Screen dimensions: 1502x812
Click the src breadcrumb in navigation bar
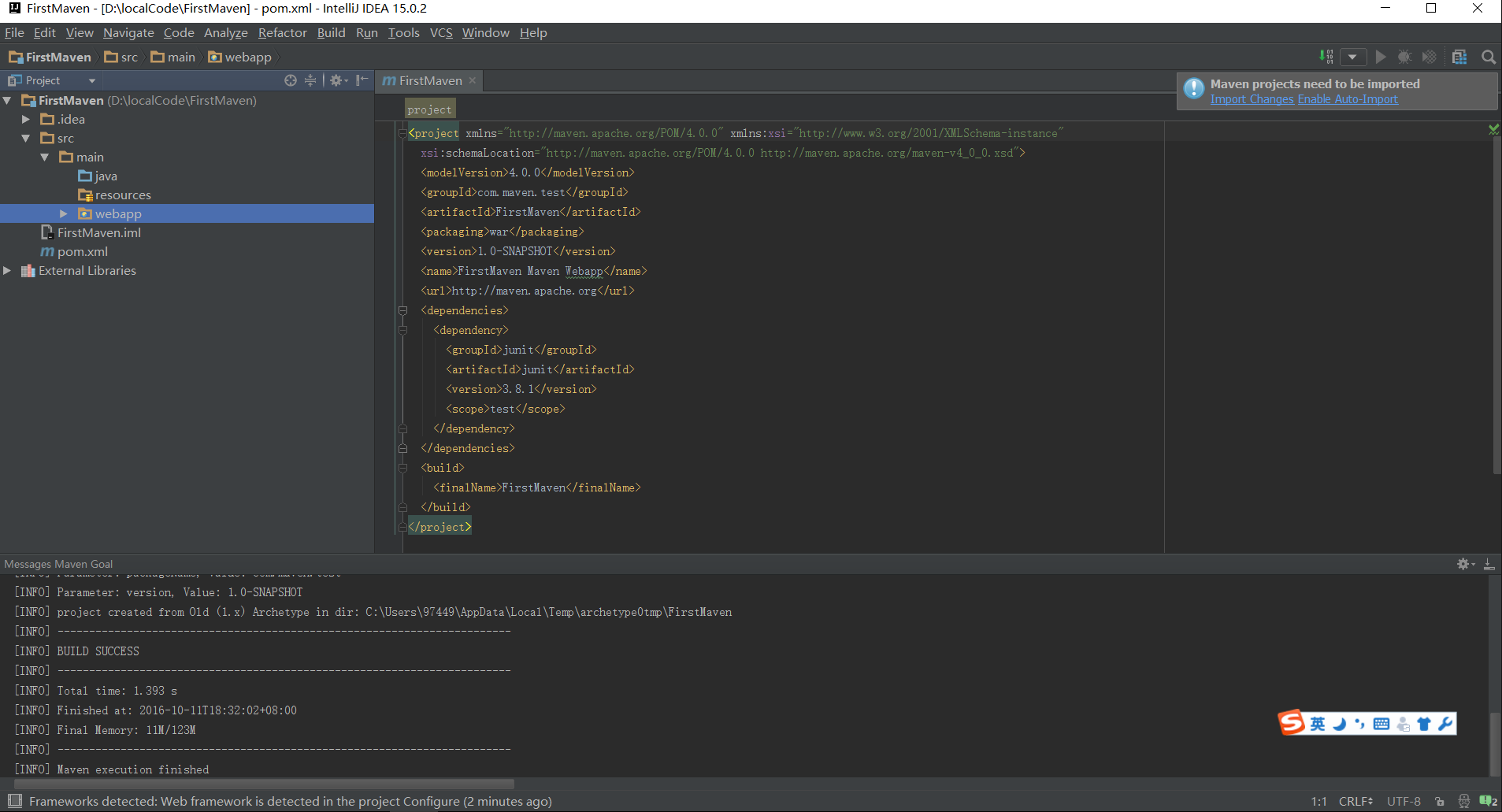[x=121, y=57]
